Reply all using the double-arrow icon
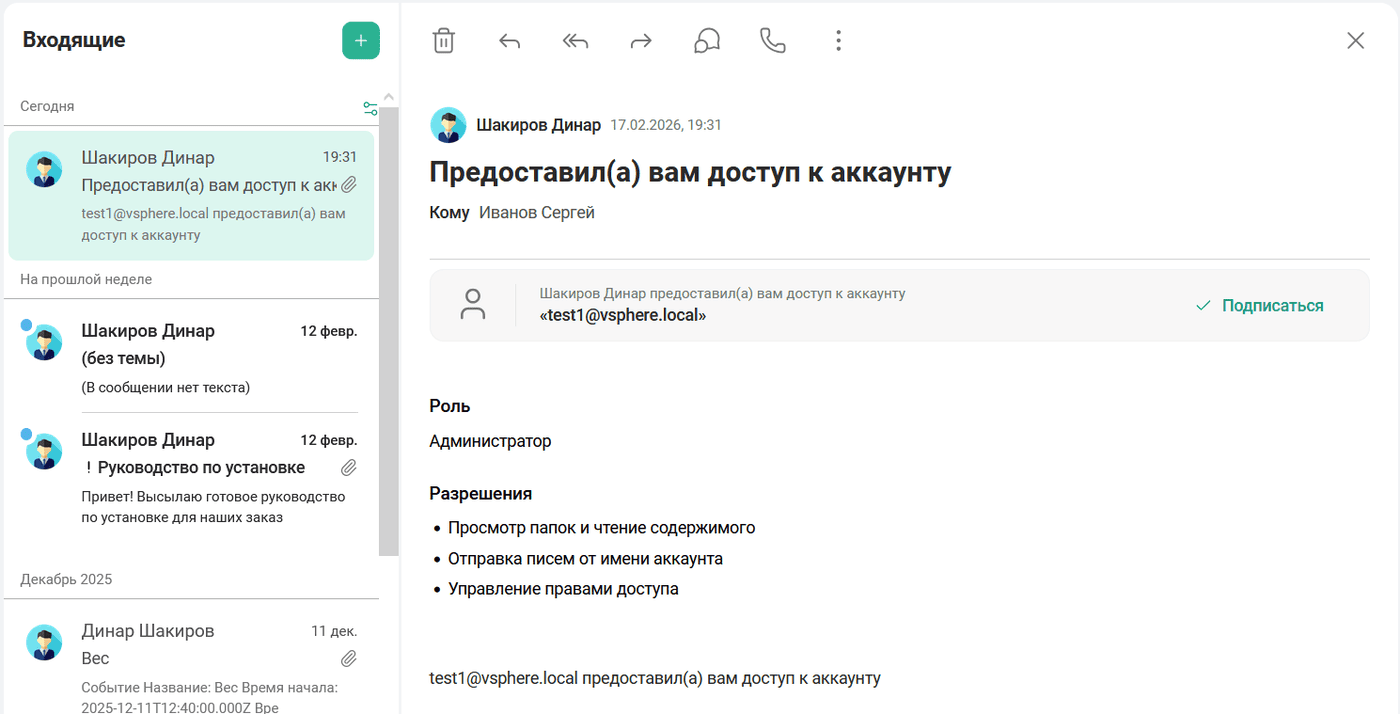Image resolution: width=1400 pixels, height=714 pixels. [x=575, y=41]
